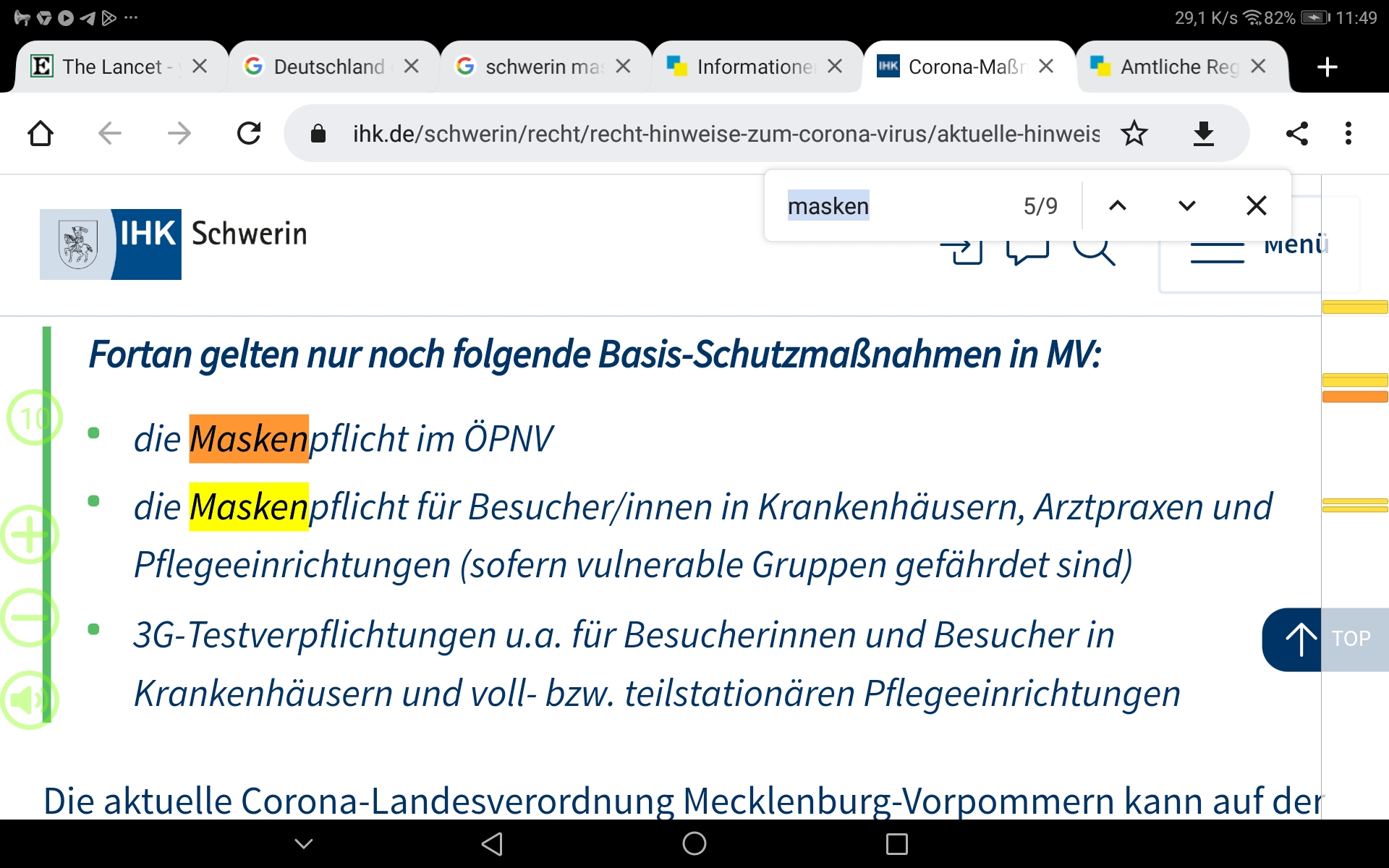Open the share icon

pyautogui.click(x=1296, y=133)
